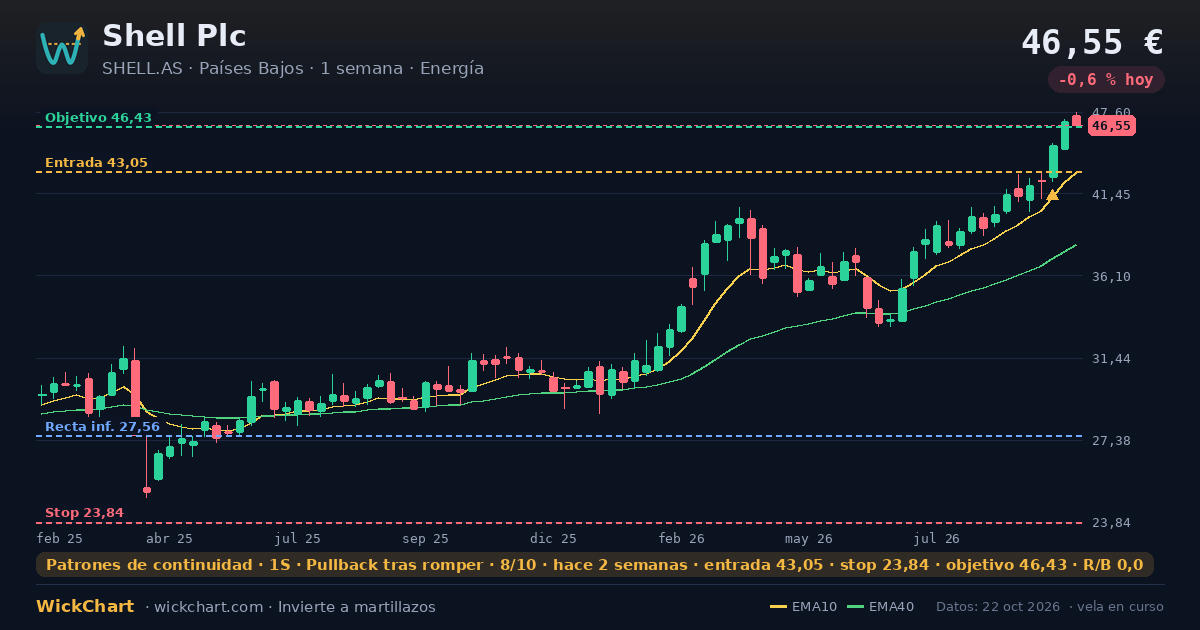Click the jul 26 date label
The height and width of the screenshot is (630, 1200).
tap(938, 538)
